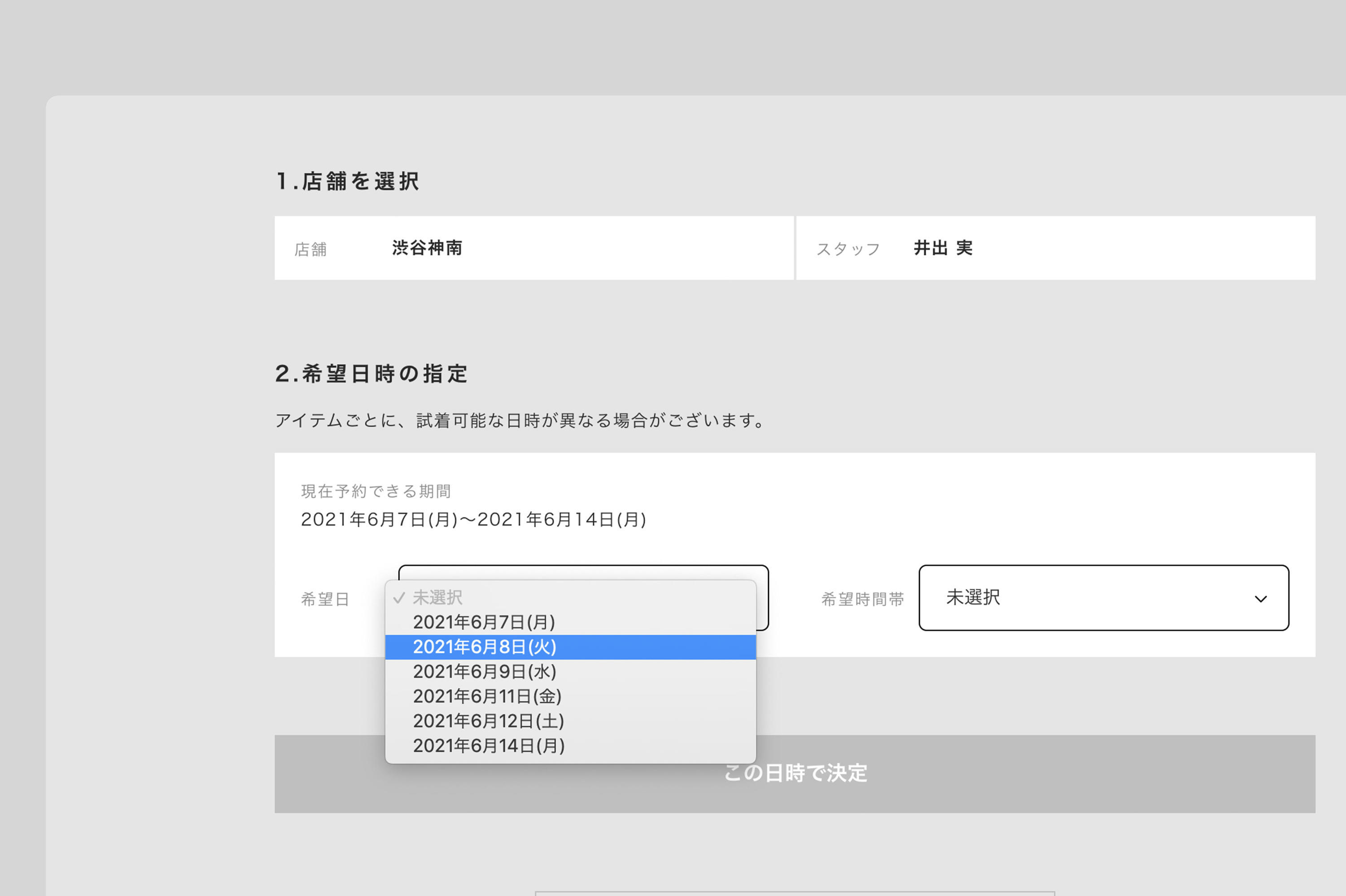Open the 希望時間帯 dropdown
This screenshot has height=896, width=1346.
[x=1104, y=598]
